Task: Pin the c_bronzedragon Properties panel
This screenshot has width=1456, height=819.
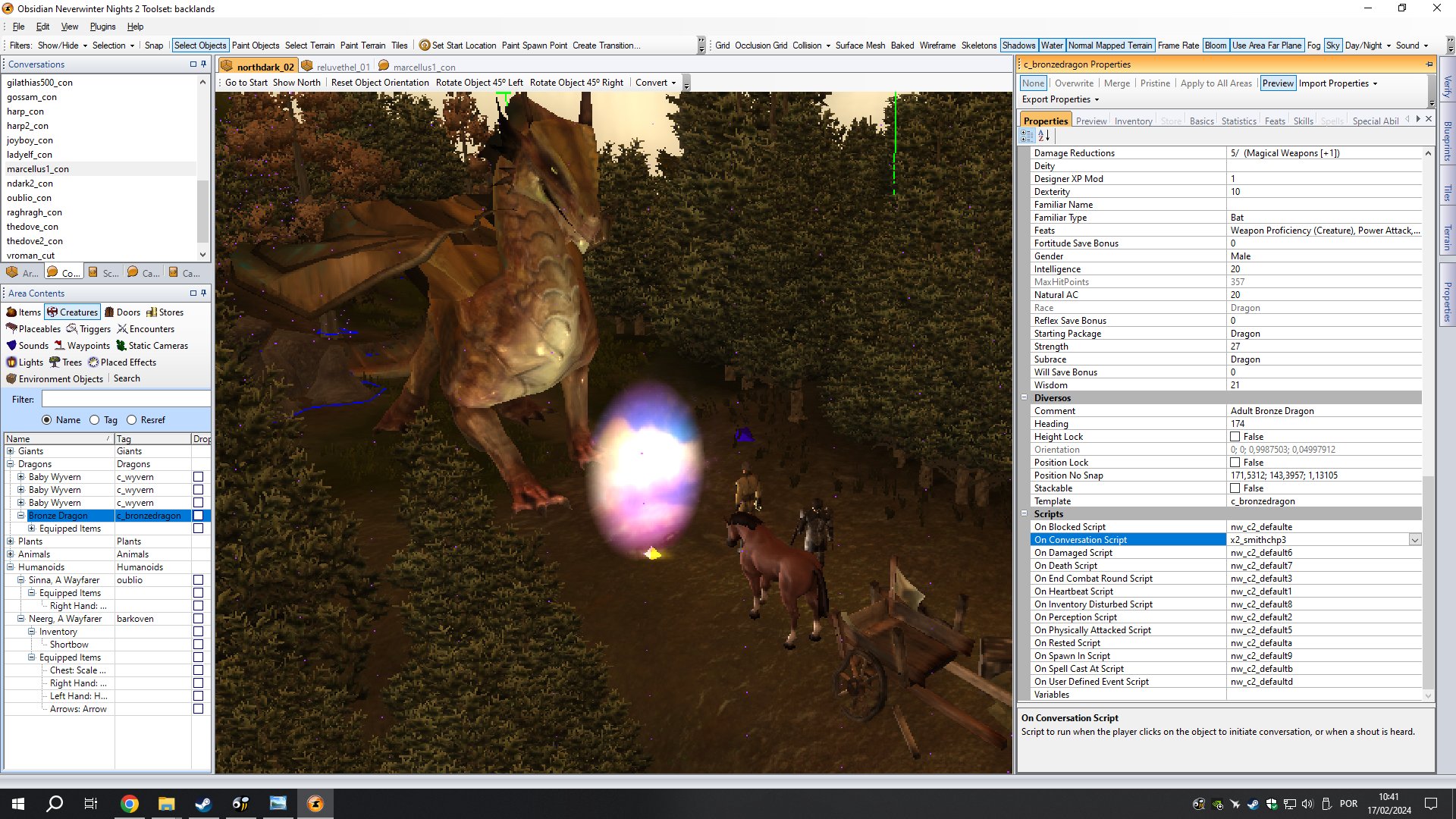Action: pos(1429,64)
